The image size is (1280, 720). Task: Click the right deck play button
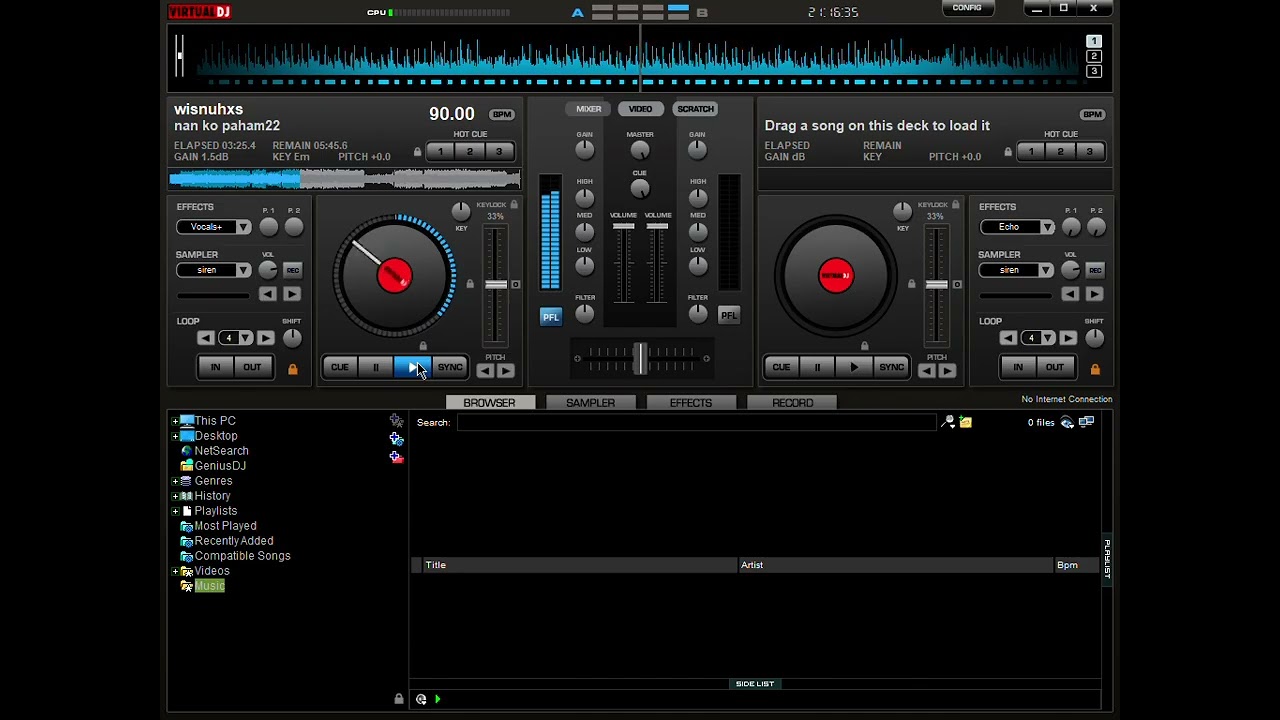click(854, 367)
